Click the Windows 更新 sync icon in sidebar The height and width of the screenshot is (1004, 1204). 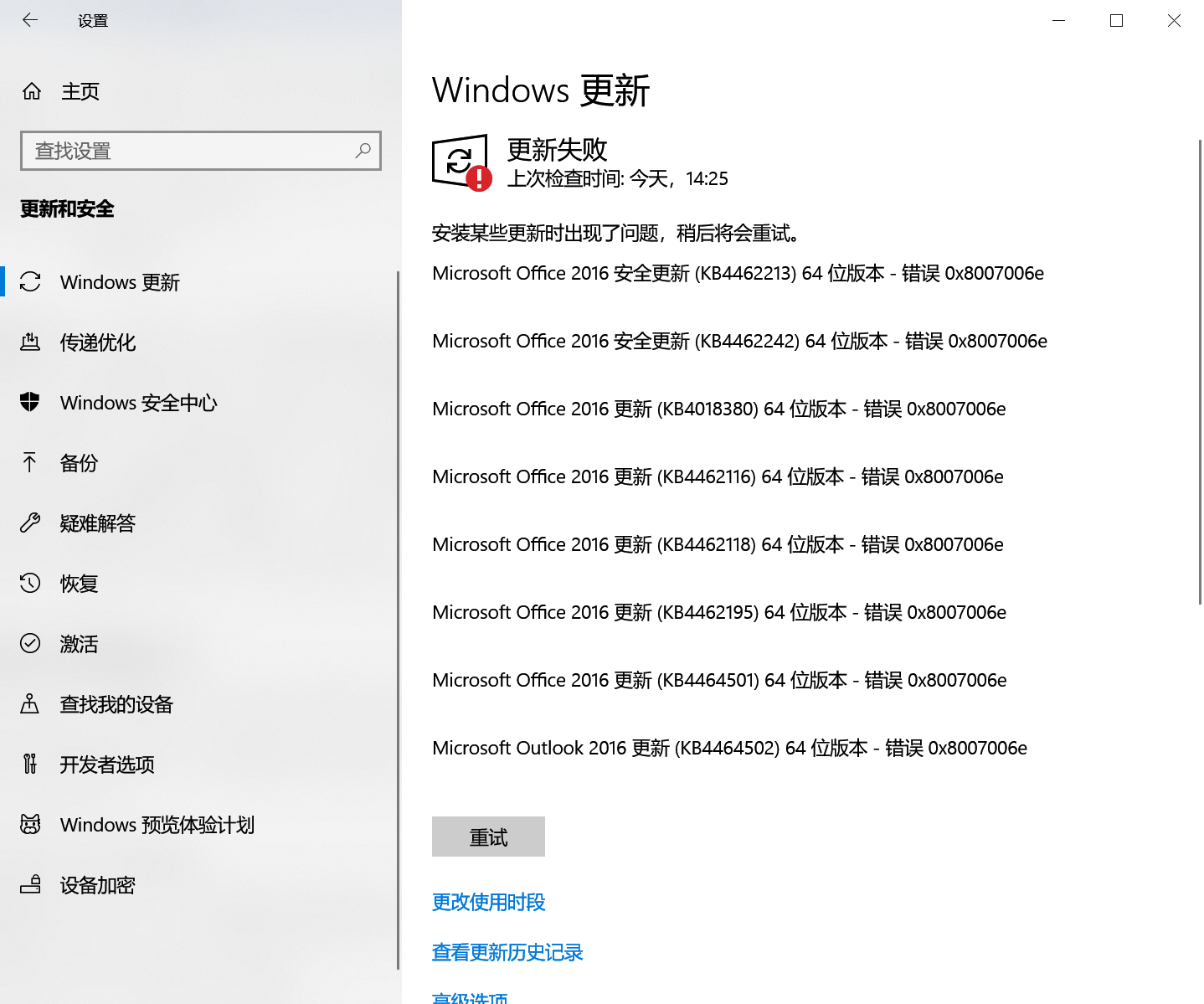[x=30, y=282]
